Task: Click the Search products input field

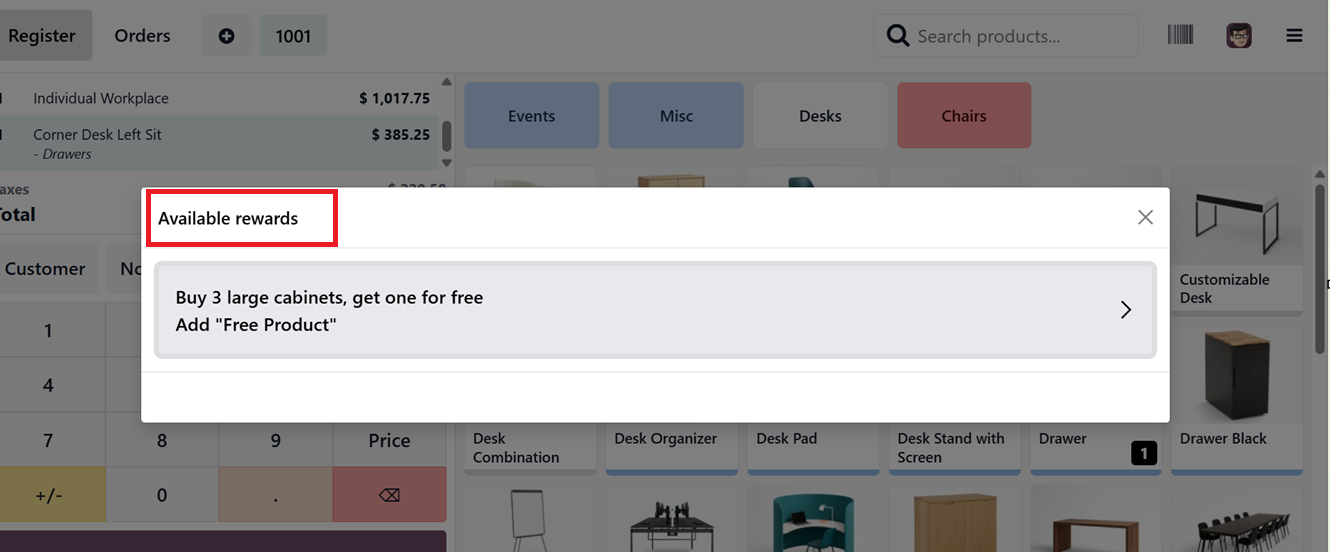Action: point(1020,36)
